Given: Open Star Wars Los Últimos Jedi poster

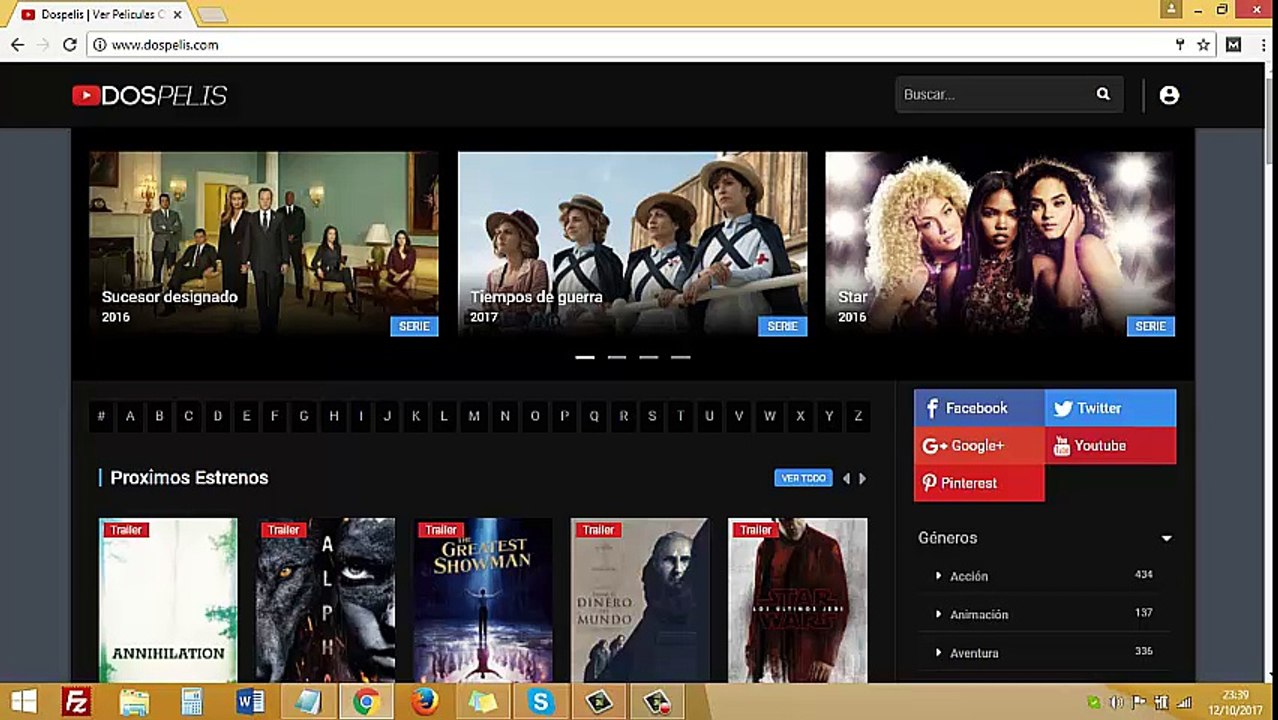Looking at the screenshot, I should [798, 600].
